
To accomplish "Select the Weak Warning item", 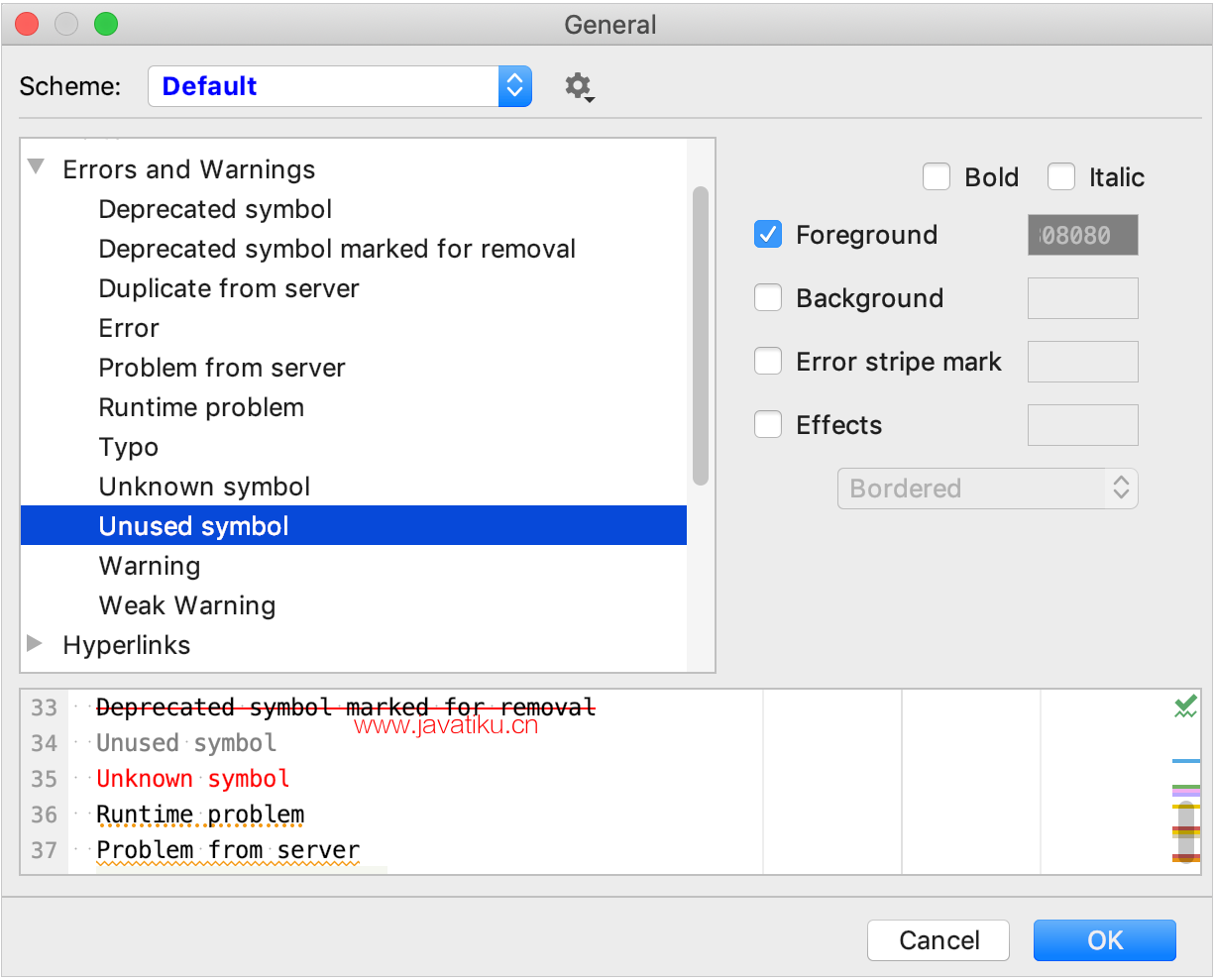I will pyautogui.click(x=354, y=605).
